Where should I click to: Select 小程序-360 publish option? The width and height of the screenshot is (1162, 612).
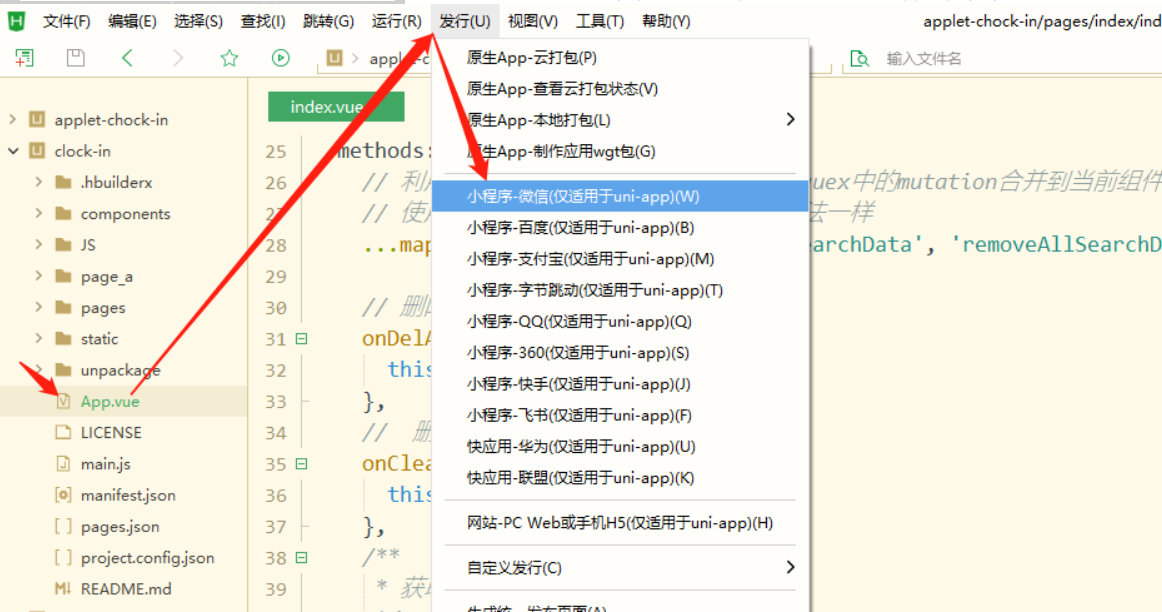pyautogui.click(x=620, y=353)
